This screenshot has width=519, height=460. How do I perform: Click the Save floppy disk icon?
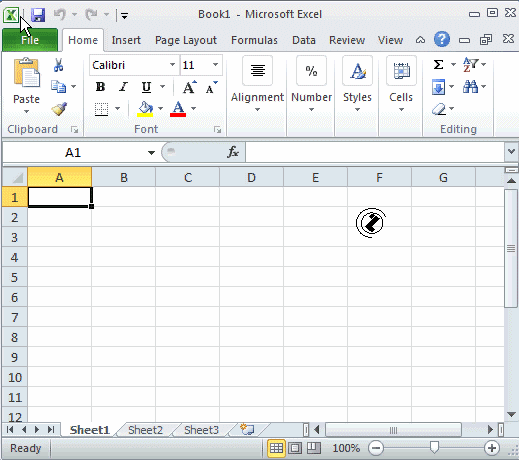coord(38,15)
